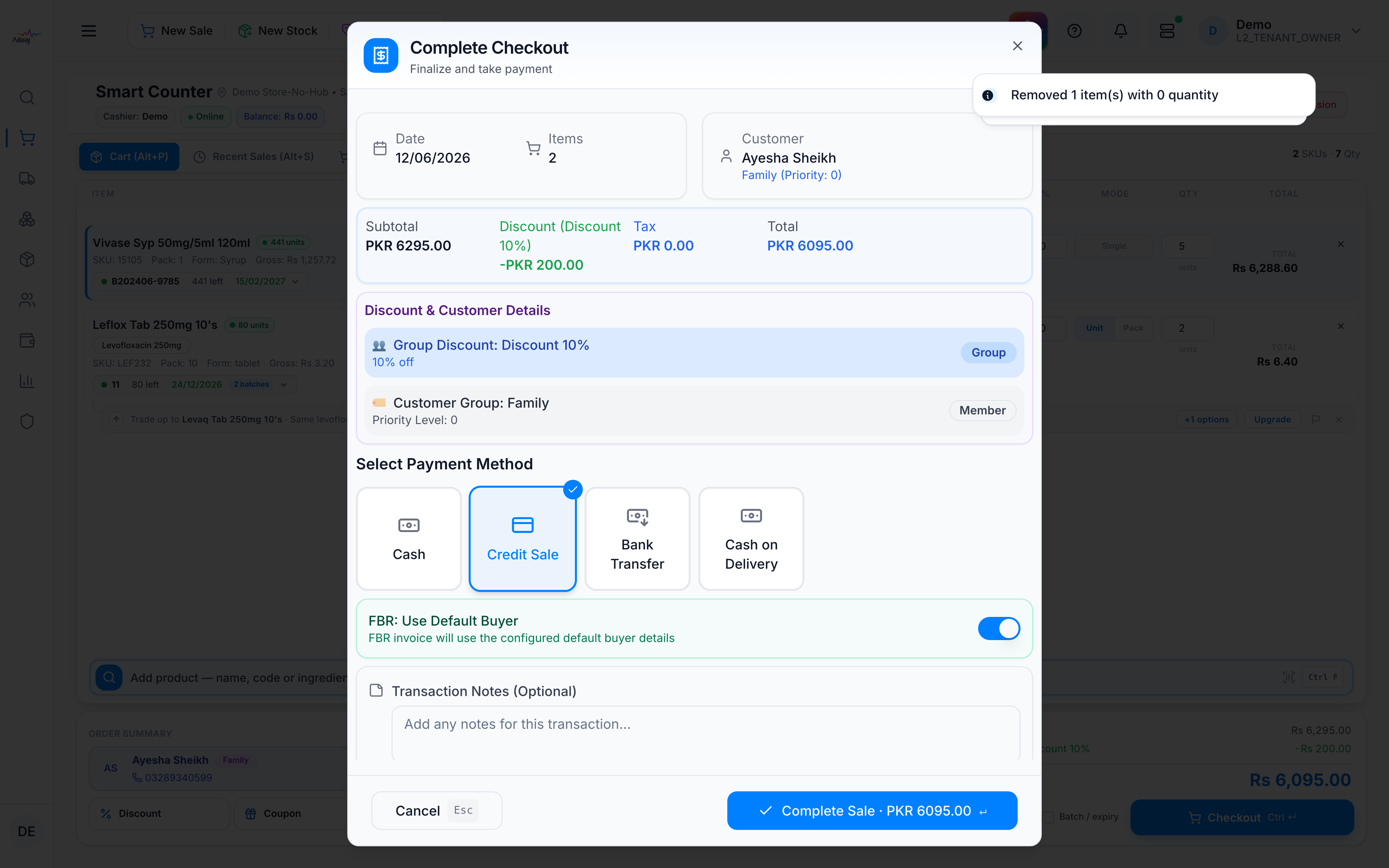Viewport: 1389px width, 868px height.
Task: Click Transaction Notes text area
Action: click(x=705, y=733)
